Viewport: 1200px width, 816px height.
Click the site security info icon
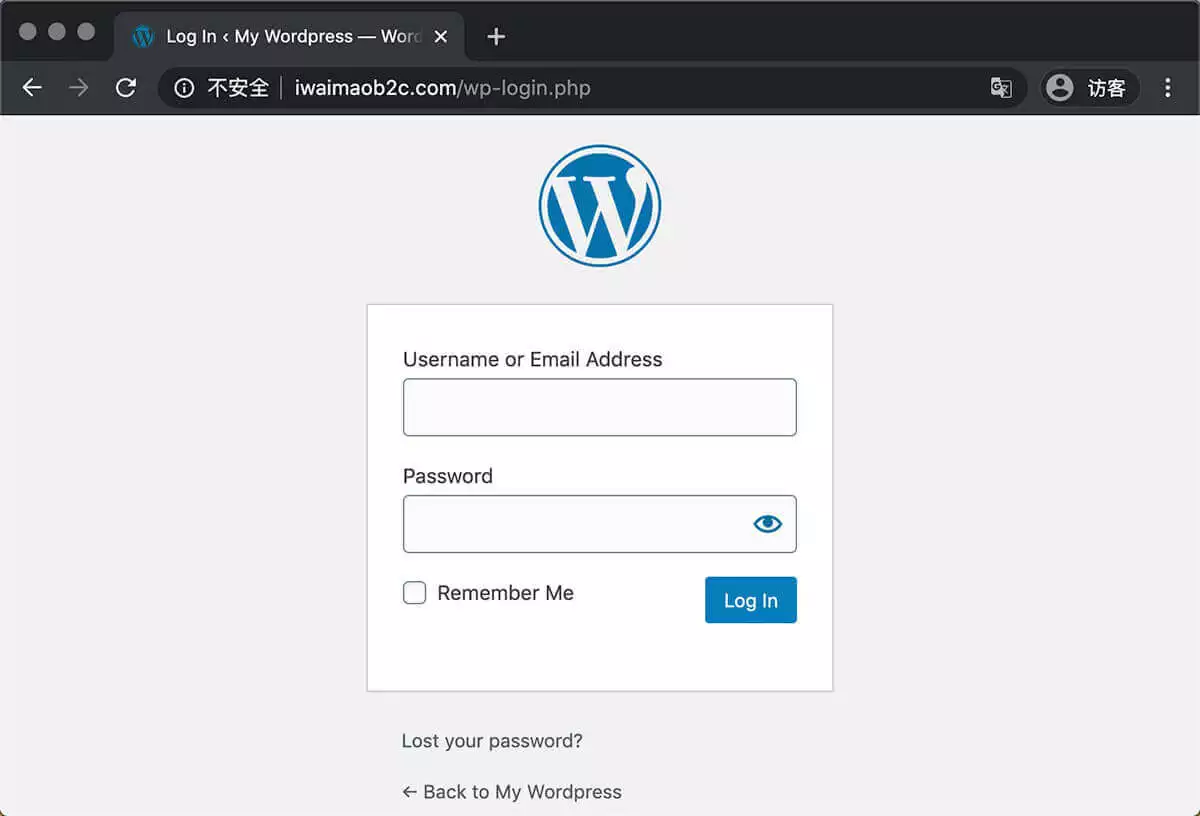tap(184, 88)
